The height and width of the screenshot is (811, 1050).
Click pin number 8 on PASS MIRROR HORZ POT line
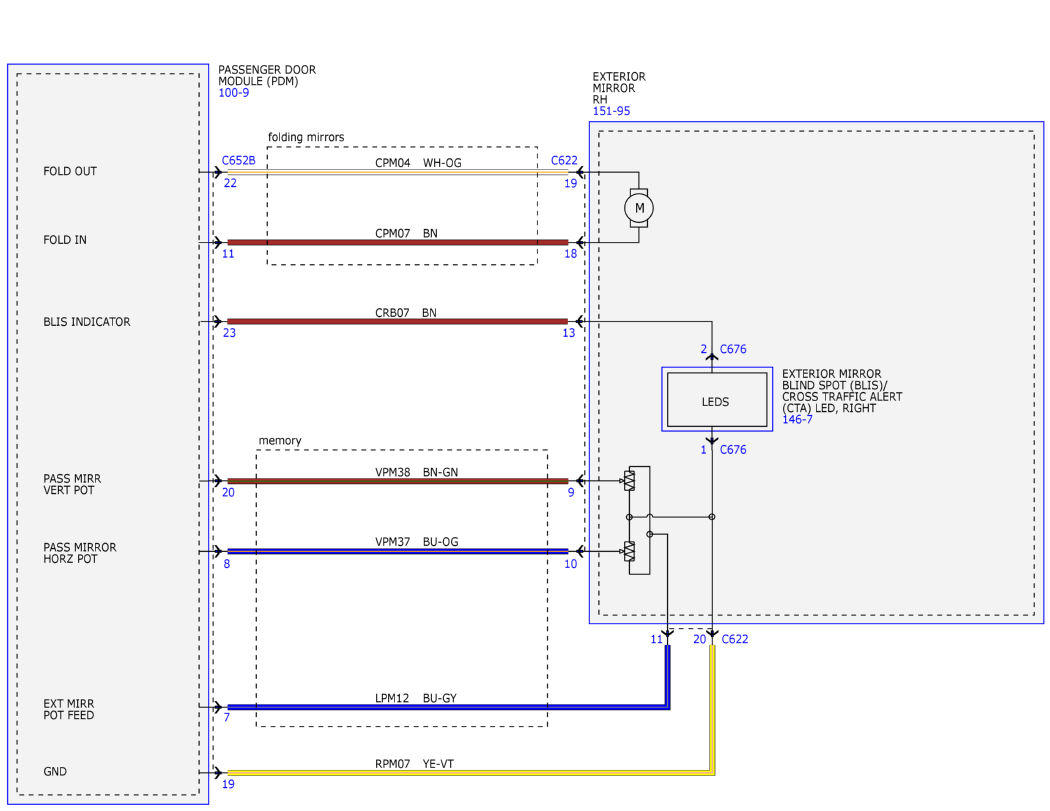click(227, 564)
